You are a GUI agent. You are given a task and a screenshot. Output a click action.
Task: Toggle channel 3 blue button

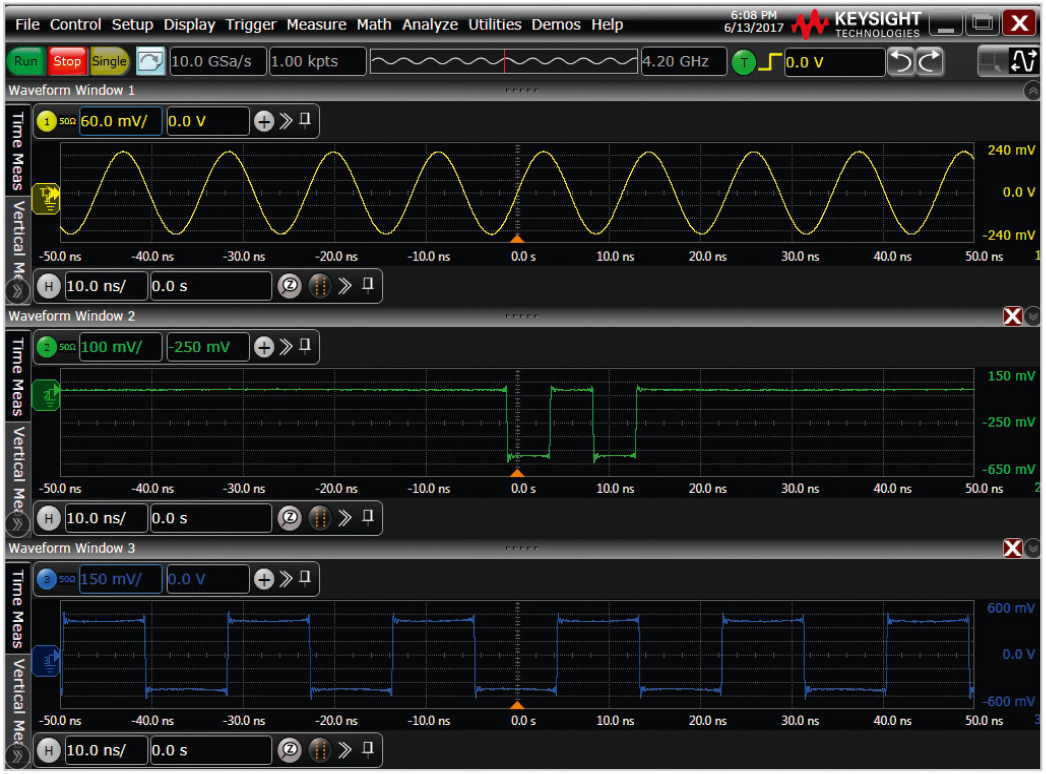[47, 579]
